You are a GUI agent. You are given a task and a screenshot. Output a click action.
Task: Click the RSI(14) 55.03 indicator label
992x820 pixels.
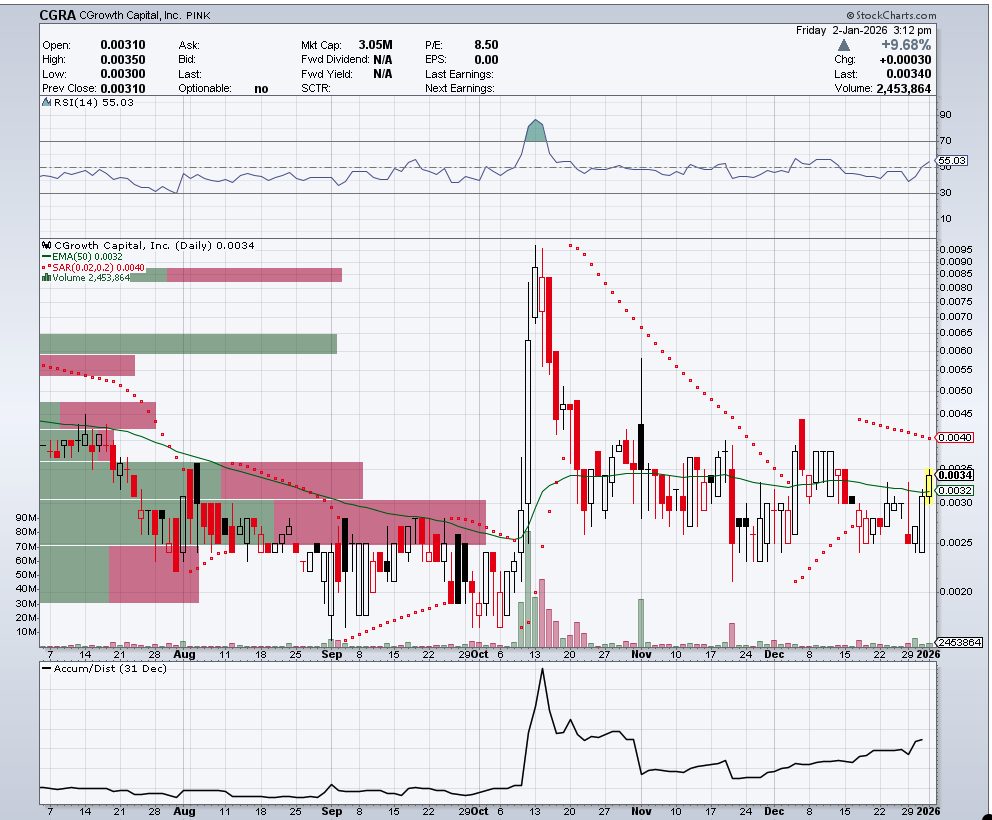click(x=94, y=102)
